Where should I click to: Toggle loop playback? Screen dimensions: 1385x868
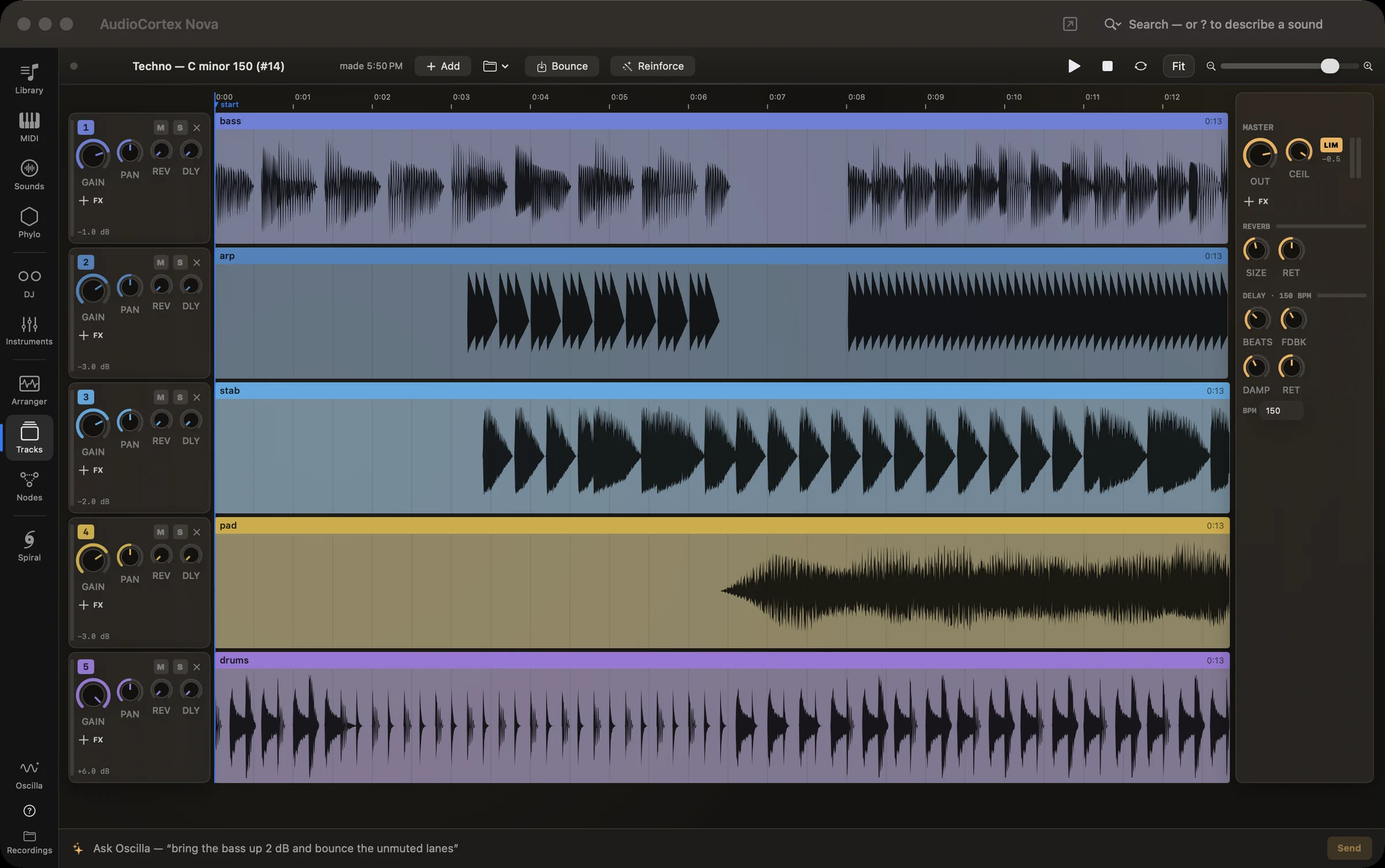(x=1140, y=66)
